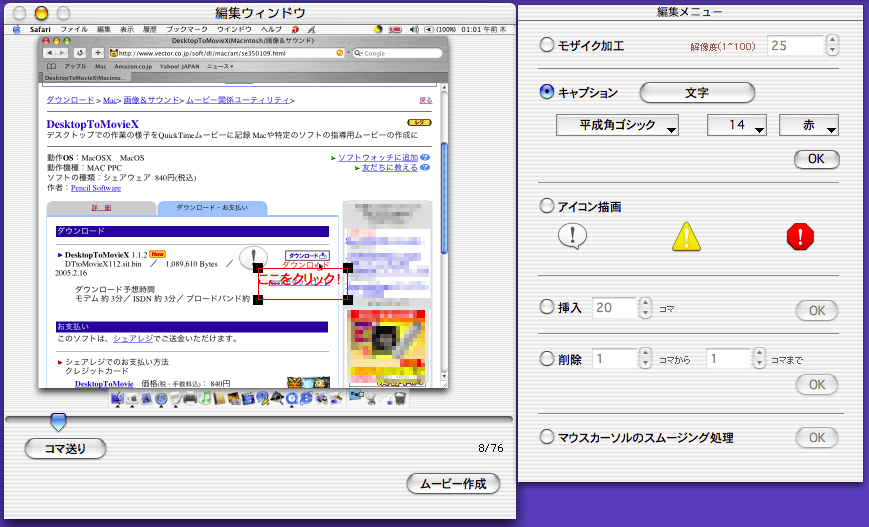Select マウスカーソルのスムージング処理 radio button
This screenshot has height=527, width=869.
[546, 437]
